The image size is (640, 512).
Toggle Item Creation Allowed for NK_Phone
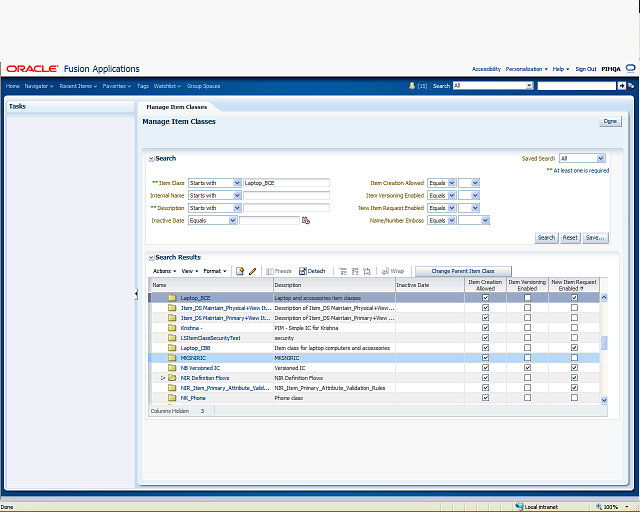[x=485, y=398]
